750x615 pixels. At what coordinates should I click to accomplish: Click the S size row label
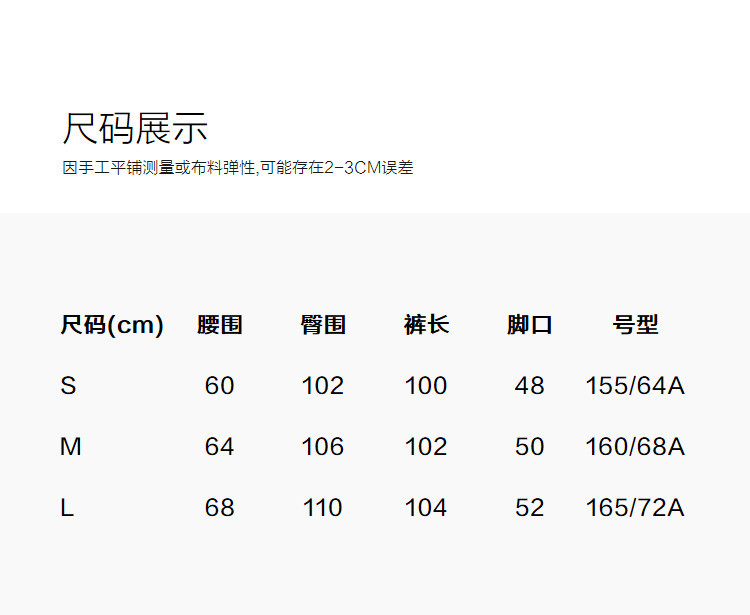point(68,386)
